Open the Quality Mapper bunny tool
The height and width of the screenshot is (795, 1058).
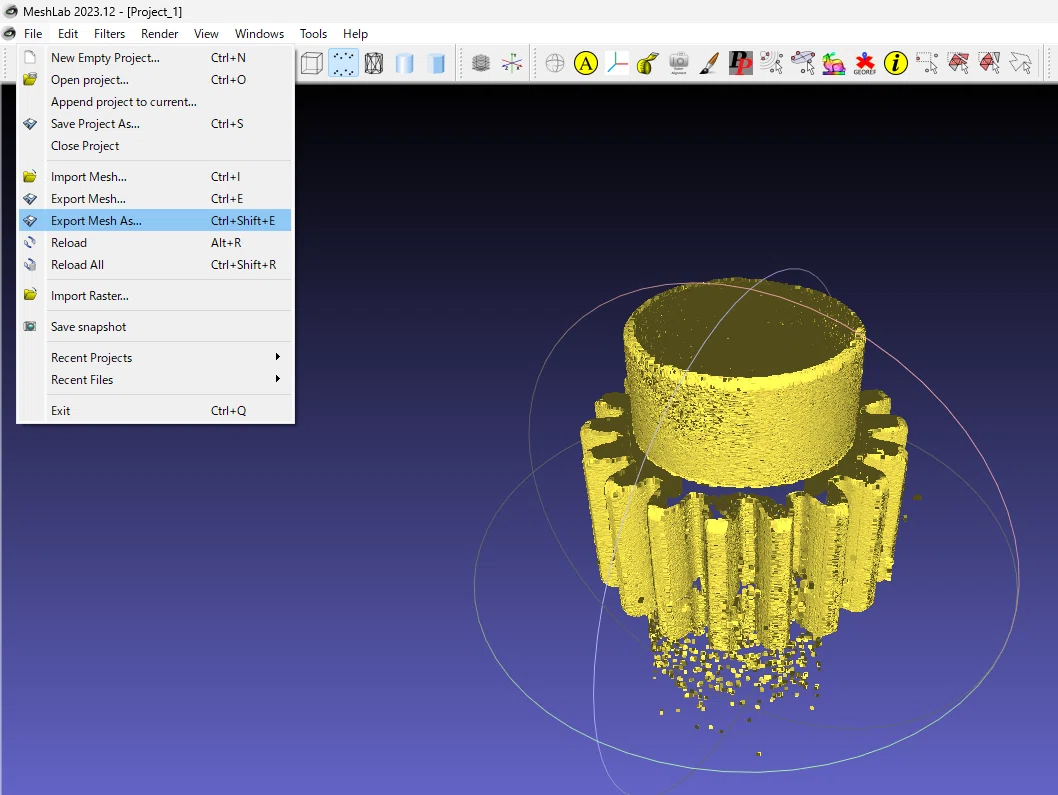(833, 63)
